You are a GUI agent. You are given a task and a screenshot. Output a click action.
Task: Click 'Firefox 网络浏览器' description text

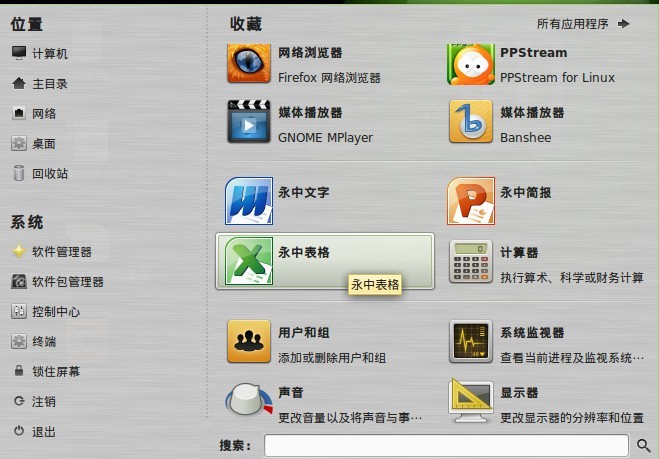click(x=329, y=77)
